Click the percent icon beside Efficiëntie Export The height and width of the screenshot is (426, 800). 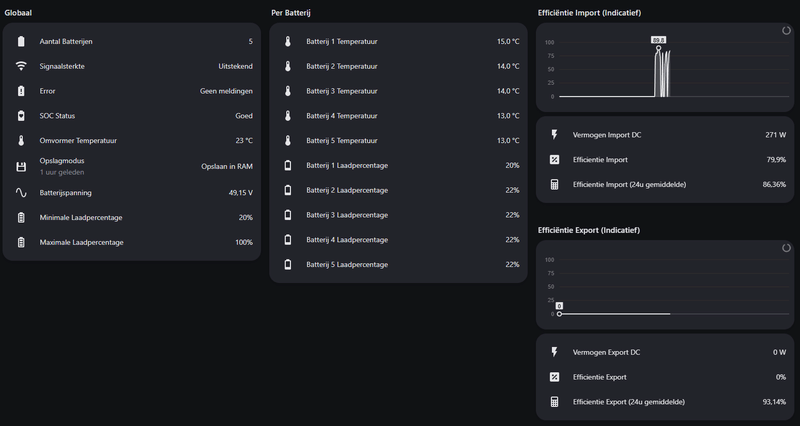[x=555, y=377]
